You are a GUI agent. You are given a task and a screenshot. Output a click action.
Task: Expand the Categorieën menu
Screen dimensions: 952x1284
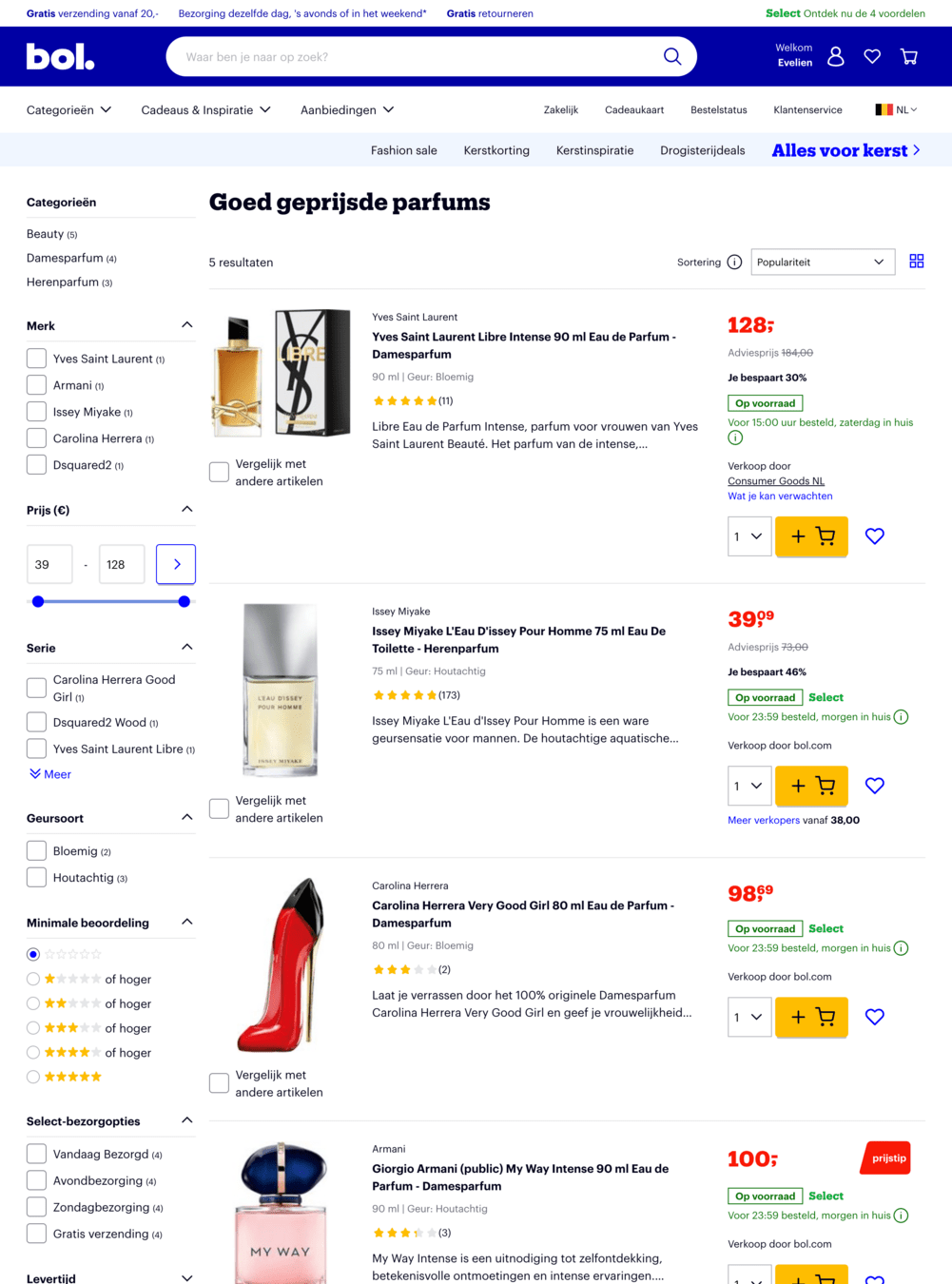pos(68,110)
